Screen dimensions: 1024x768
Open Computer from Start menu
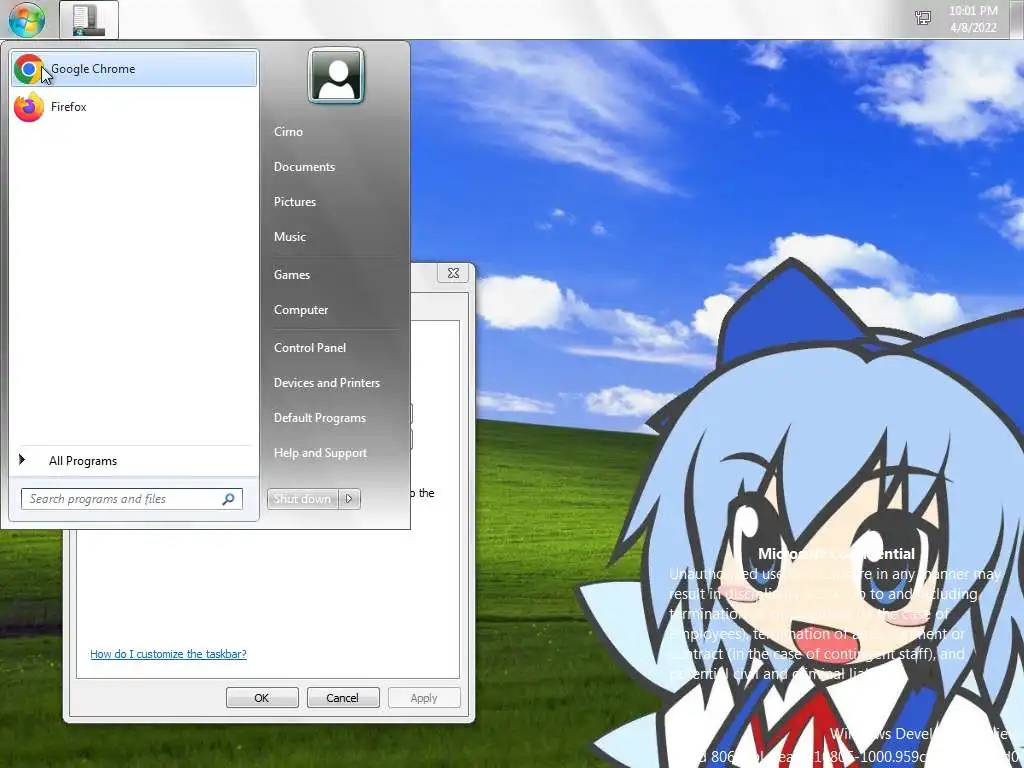[301, 310]
